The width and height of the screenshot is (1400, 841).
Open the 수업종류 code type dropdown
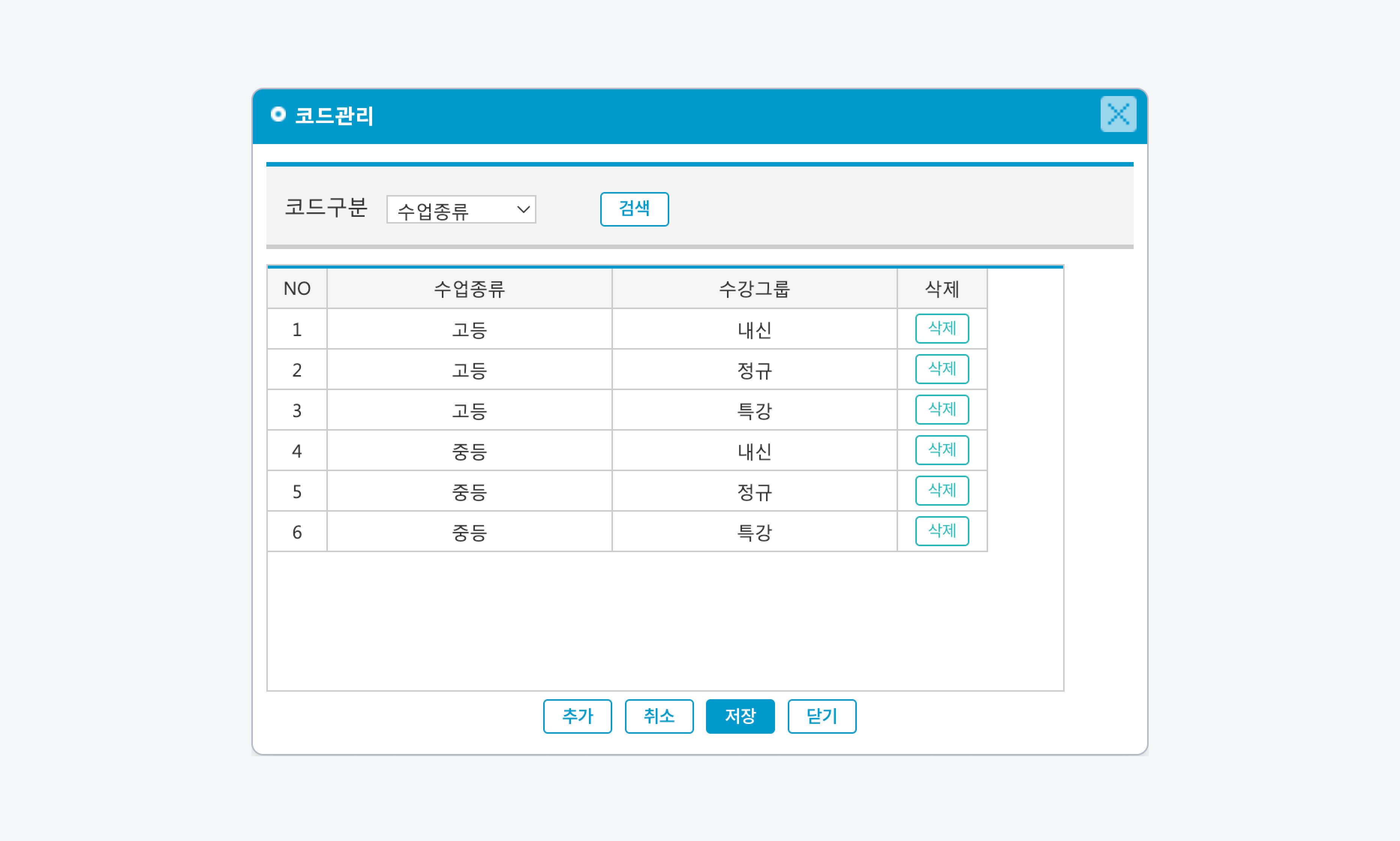[461, 210]
